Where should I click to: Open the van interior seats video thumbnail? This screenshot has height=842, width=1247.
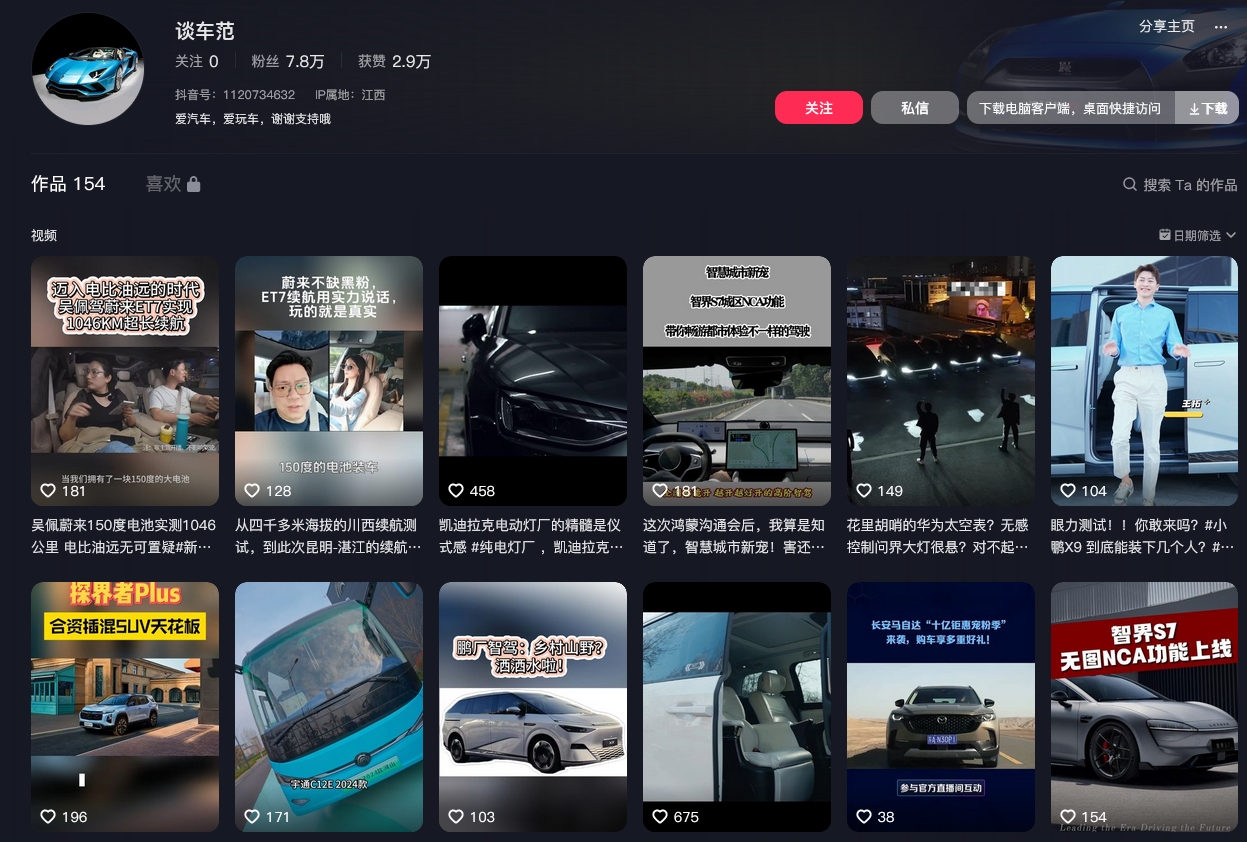(x=737, y=707)
